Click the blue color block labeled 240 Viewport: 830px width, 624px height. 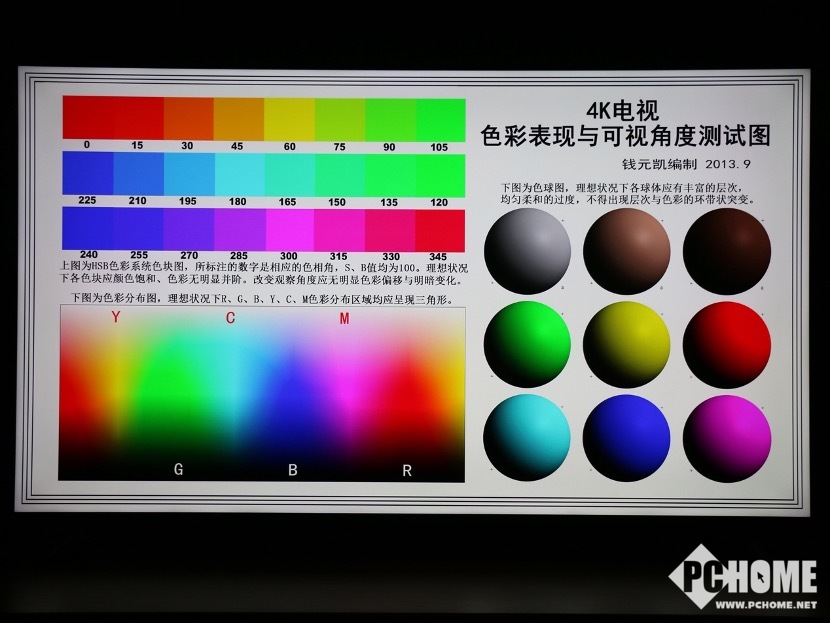point(87,228)
